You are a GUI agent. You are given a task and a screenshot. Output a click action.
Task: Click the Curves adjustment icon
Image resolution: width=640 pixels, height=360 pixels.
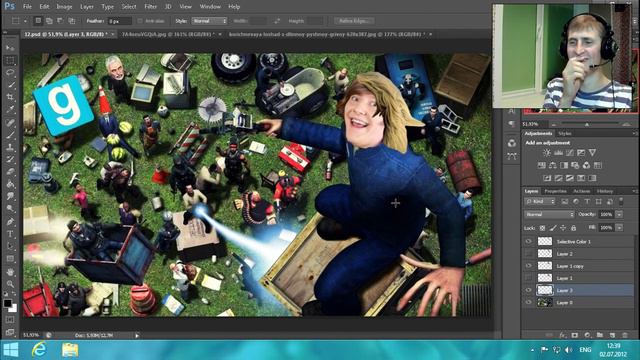pos(569,153)
